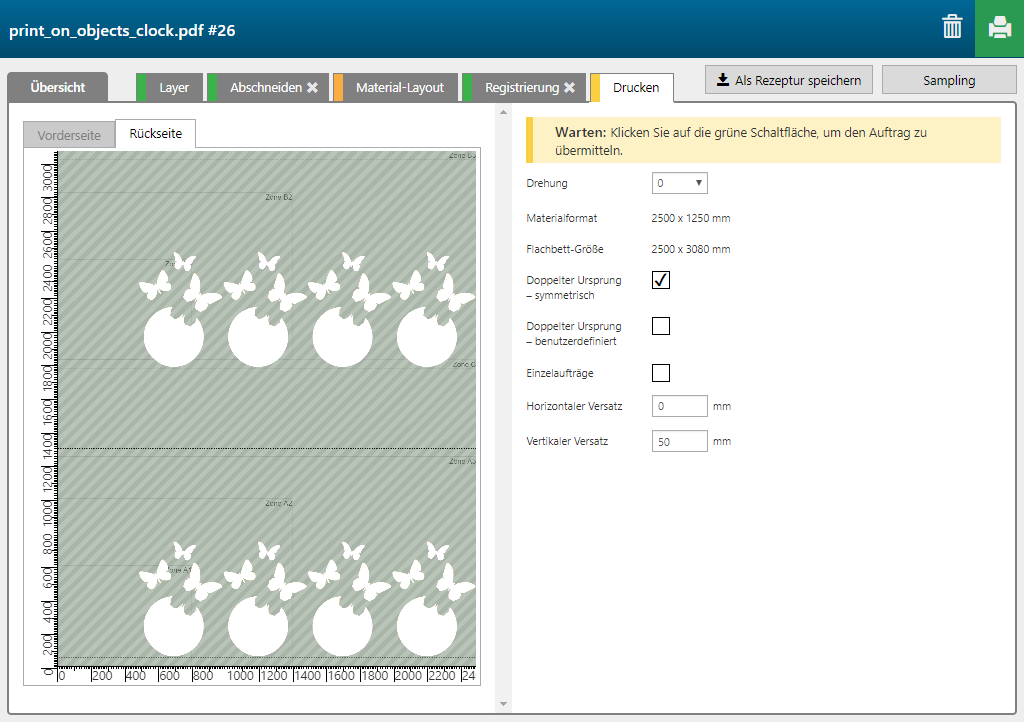Click the green print submit icon

point(999,28)
